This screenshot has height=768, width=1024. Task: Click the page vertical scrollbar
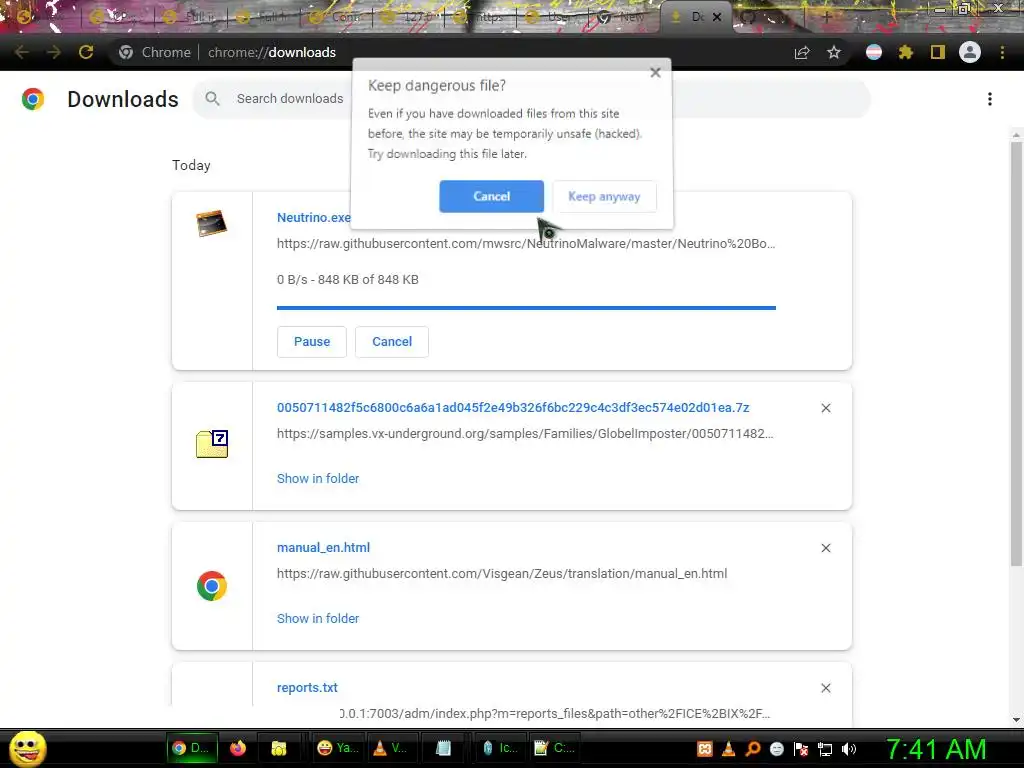[x=1016, y=353]
